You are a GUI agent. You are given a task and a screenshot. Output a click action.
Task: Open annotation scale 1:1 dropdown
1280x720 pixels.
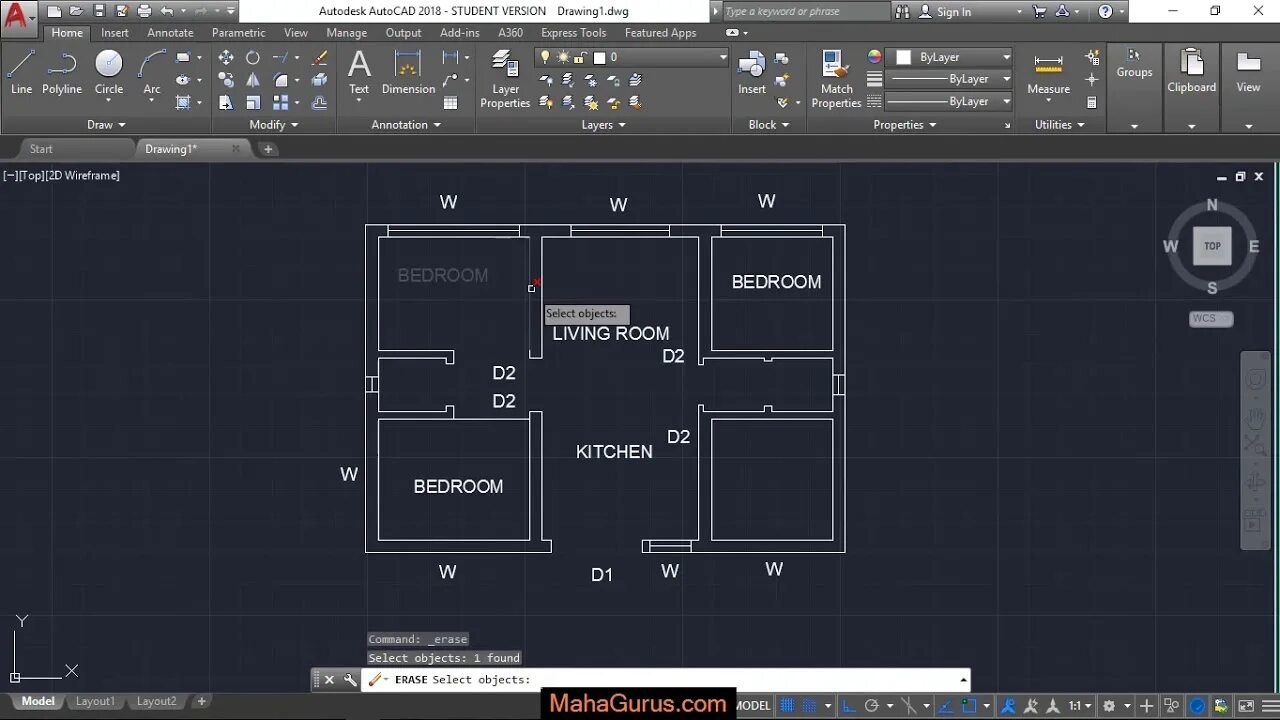tap(1080, 706)
